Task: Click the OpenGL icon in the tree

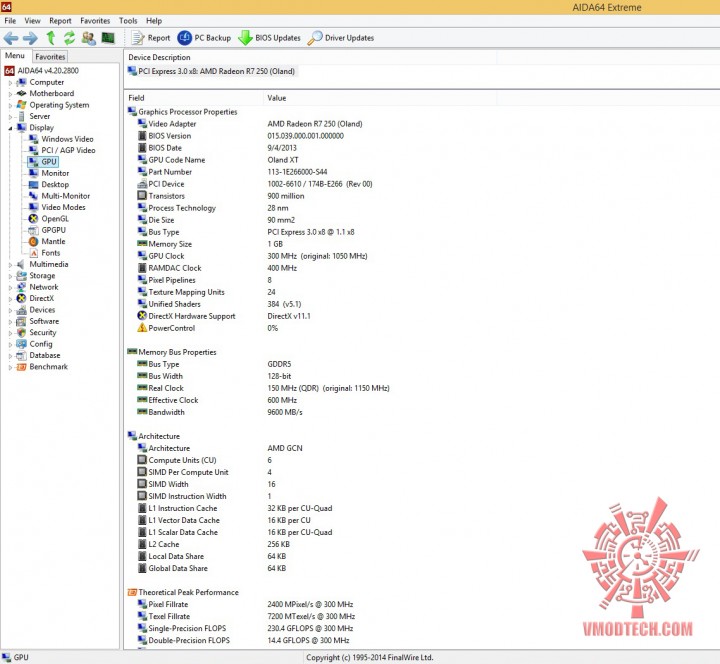Action: (33, 219)
